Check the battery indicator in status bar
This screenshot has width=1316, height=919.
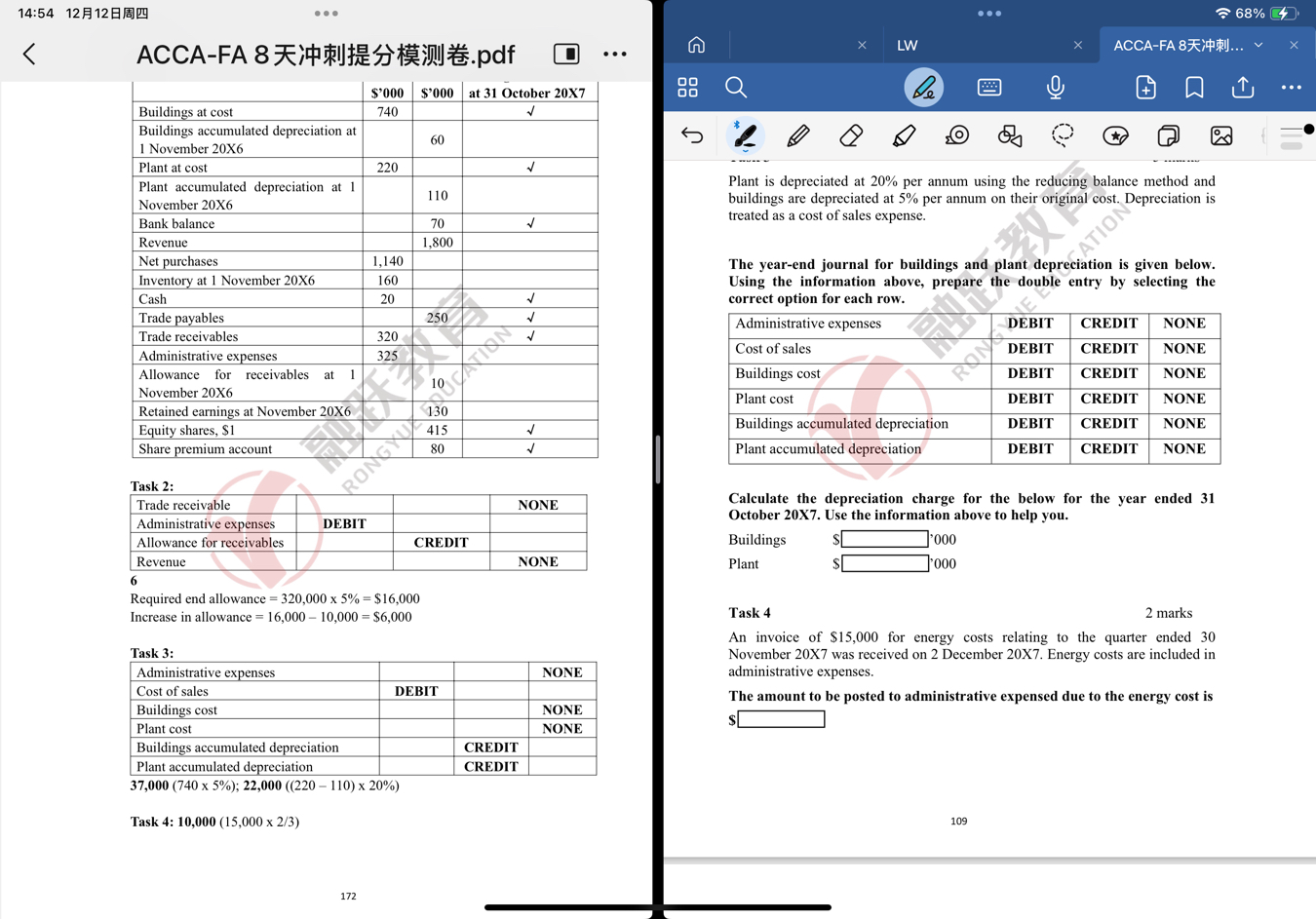(x=1285, y=14)
